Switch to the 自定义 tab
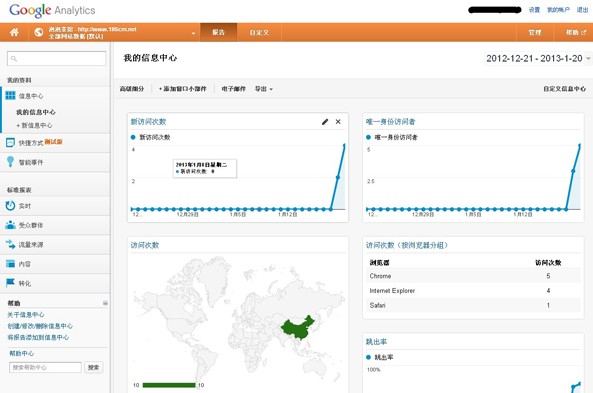Screen dimensions: 593x393 tap(259, 33)
